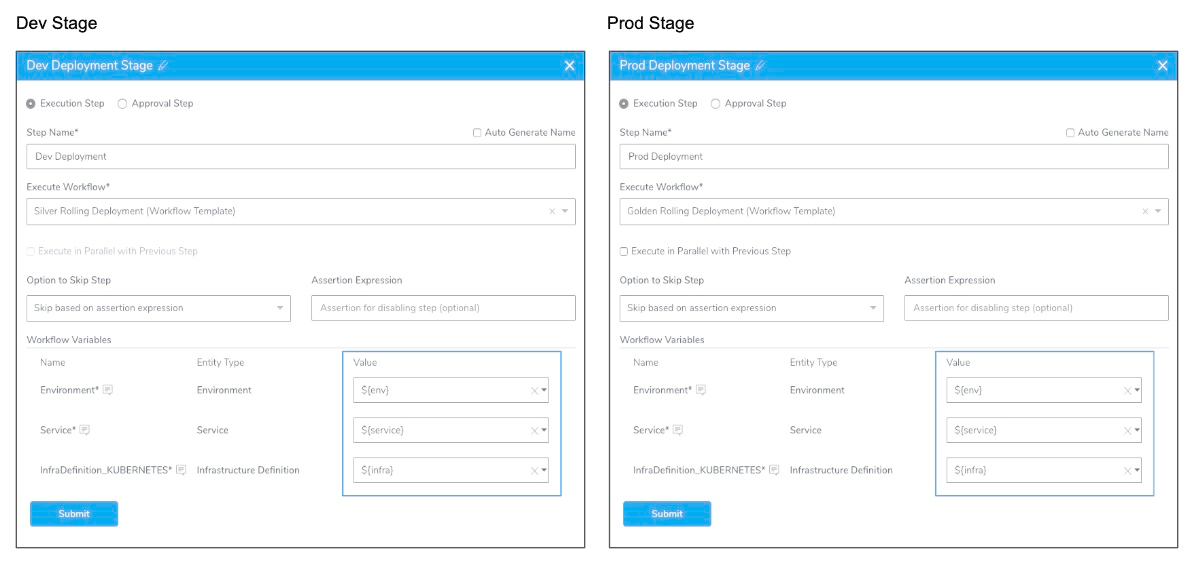
Task: Expand ${service} value dropdown in Dev stage
Action: [544, 431]
